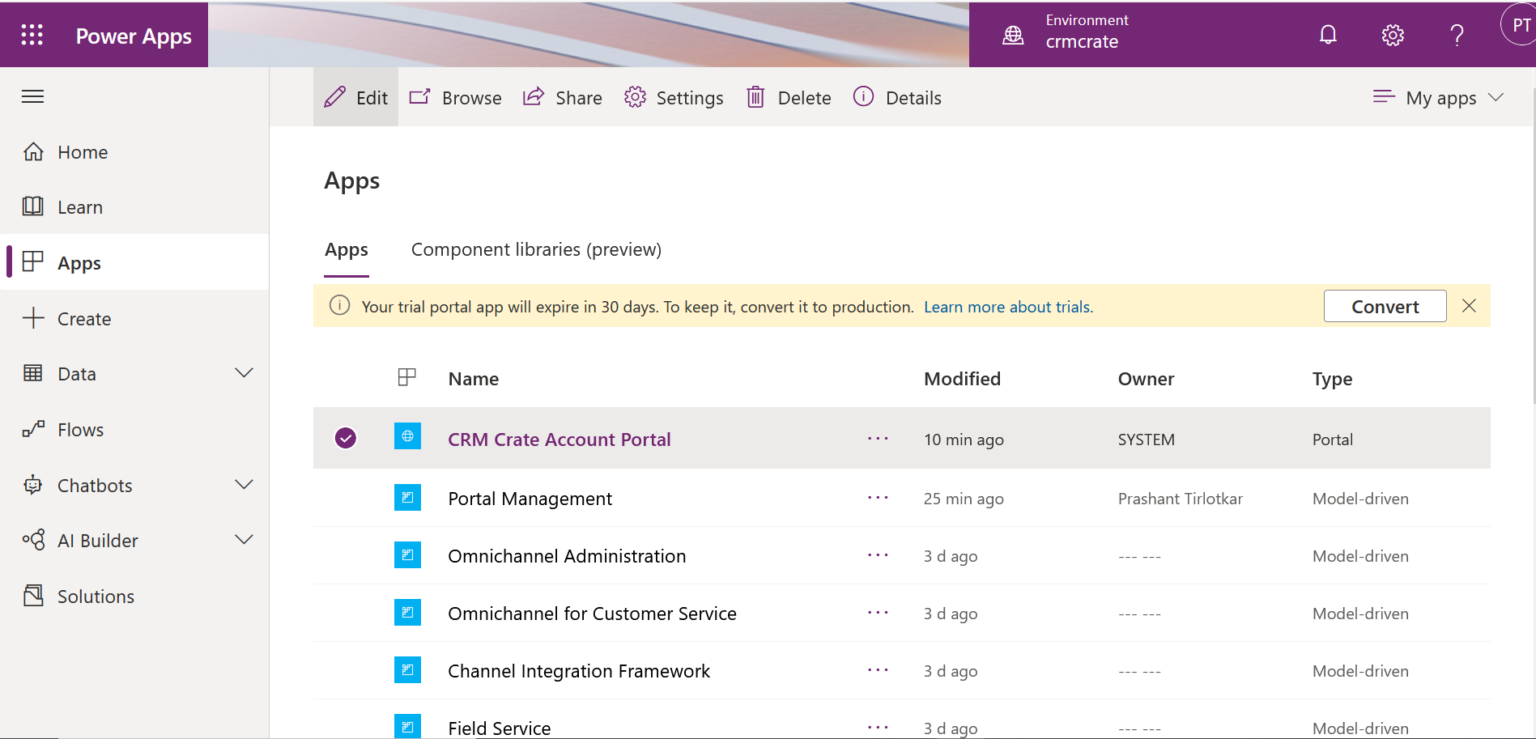The height and width of the screenshot is (739, 1536).
Task: Select the Portal Management app row checkbox
Action: [x=345, y=498]
